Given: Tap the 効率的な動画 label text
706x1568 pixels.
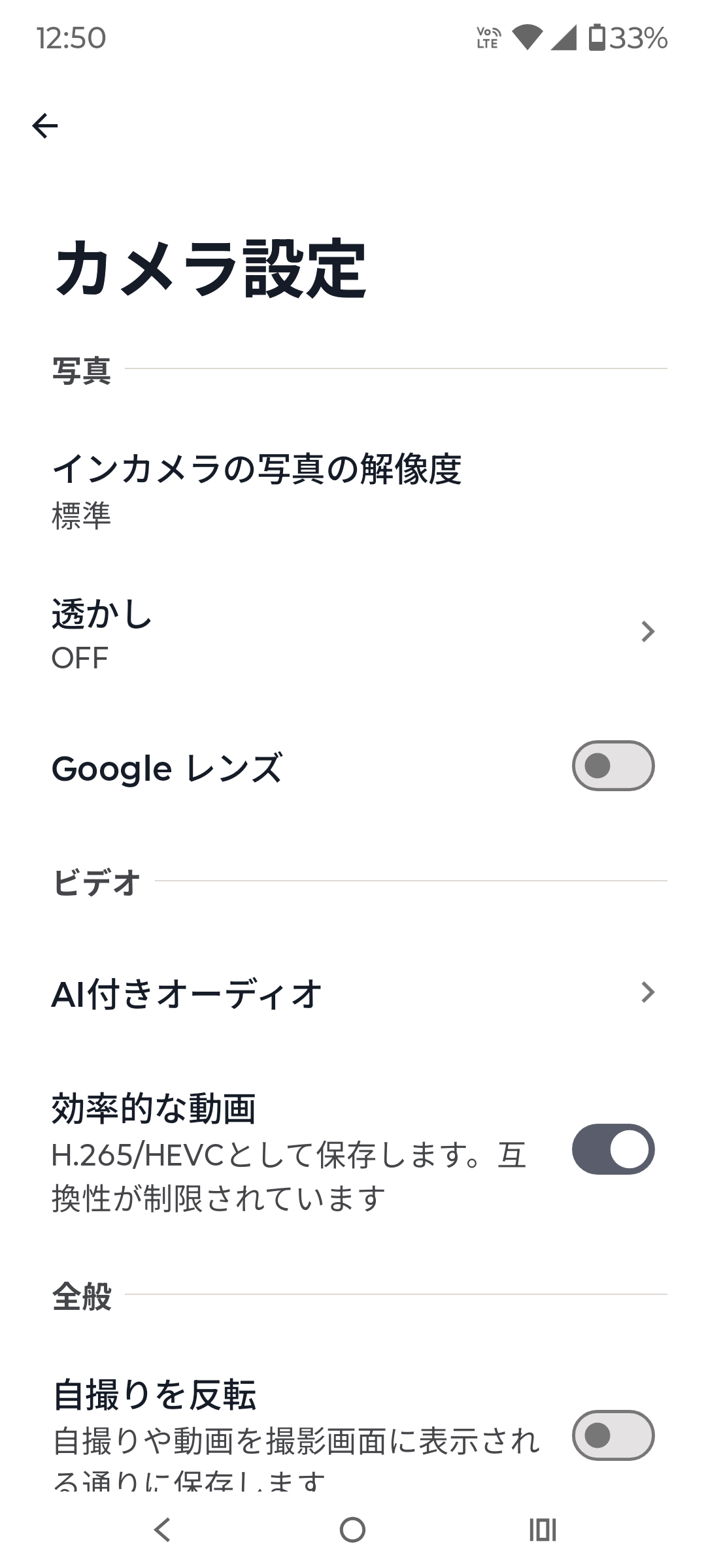Looking at the screenshot, I should [x=154, y=1109].
